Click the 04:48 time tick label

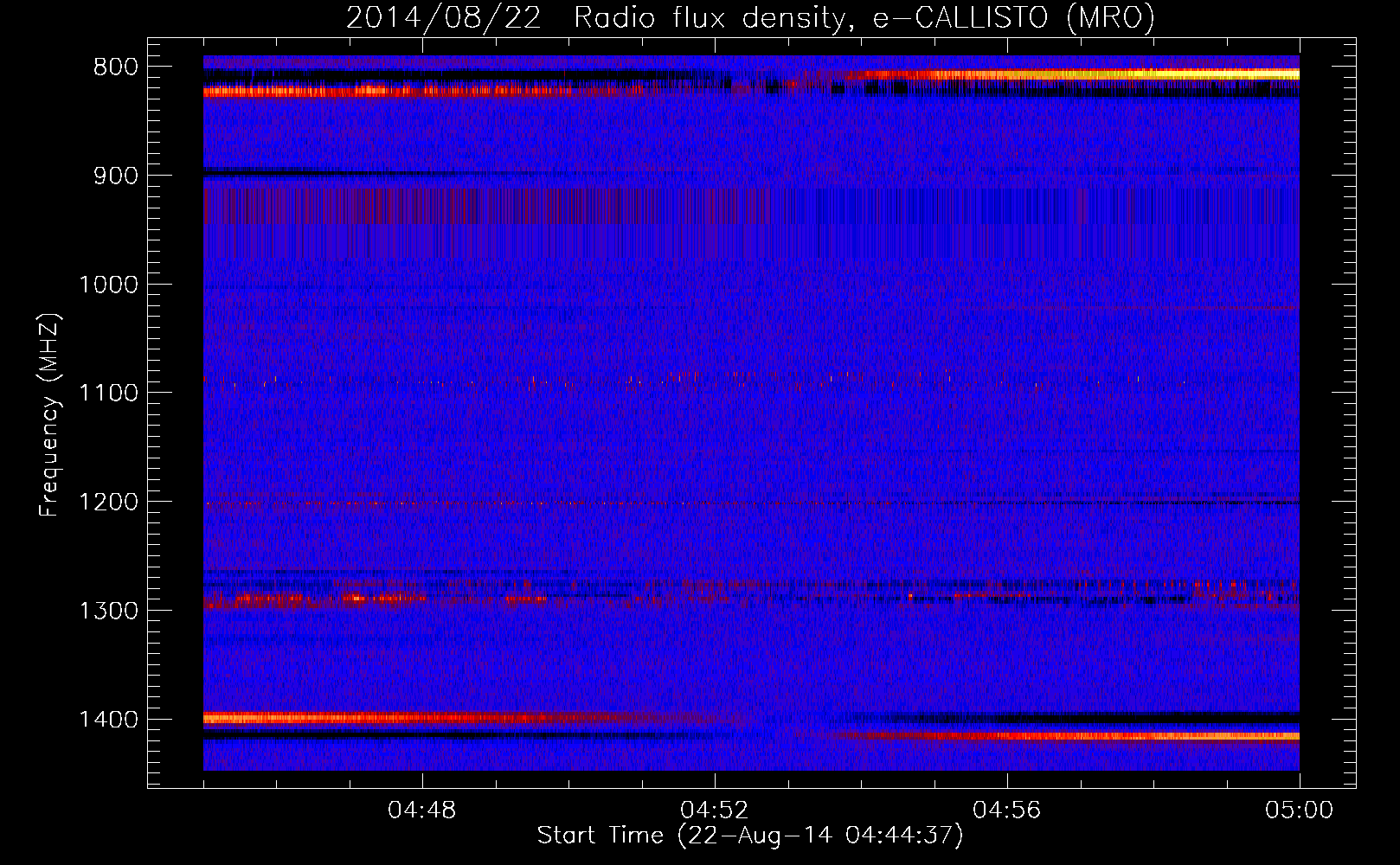tap(422, 811)
